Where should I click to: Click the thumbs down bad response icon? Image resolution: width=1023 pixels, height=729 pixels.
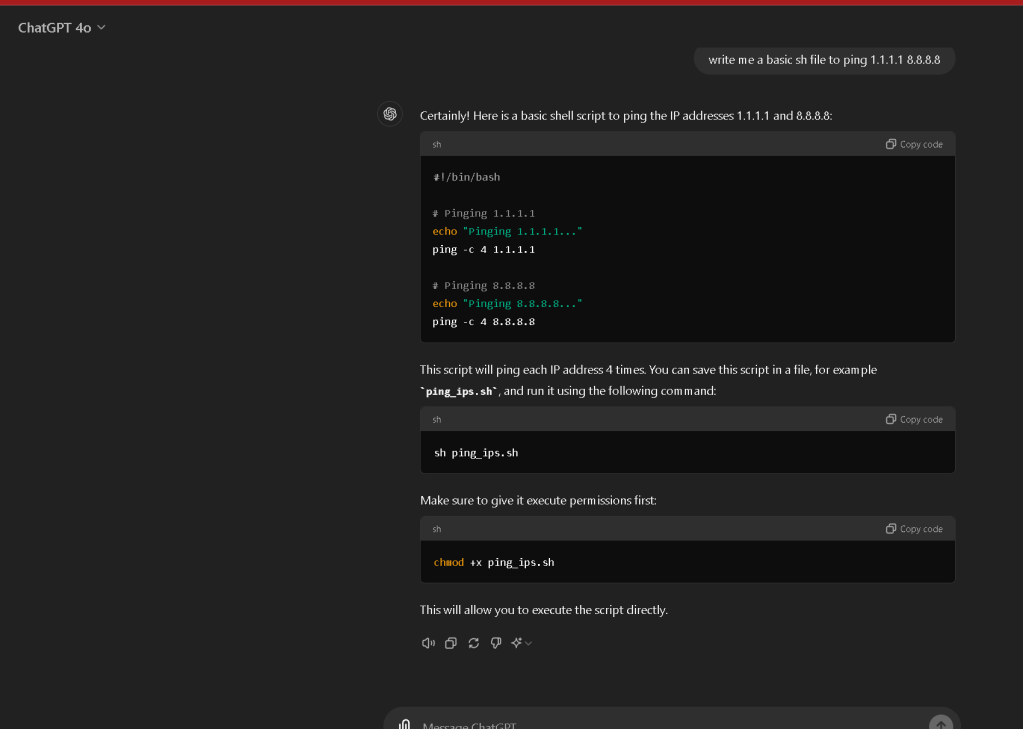pyautogui.click(x=496, y=643)
